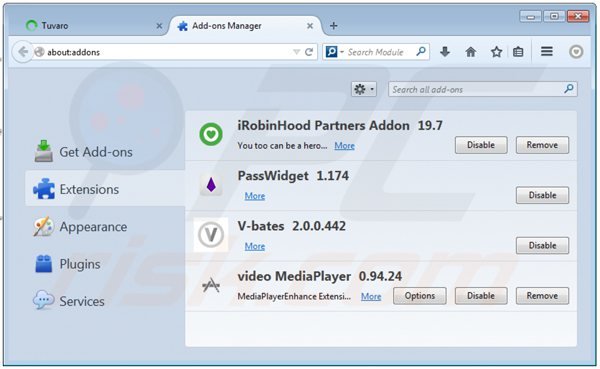600x369 pixels.
Task: Click the Get Add-ons download box icon
Action: click(x=44, y=151)
